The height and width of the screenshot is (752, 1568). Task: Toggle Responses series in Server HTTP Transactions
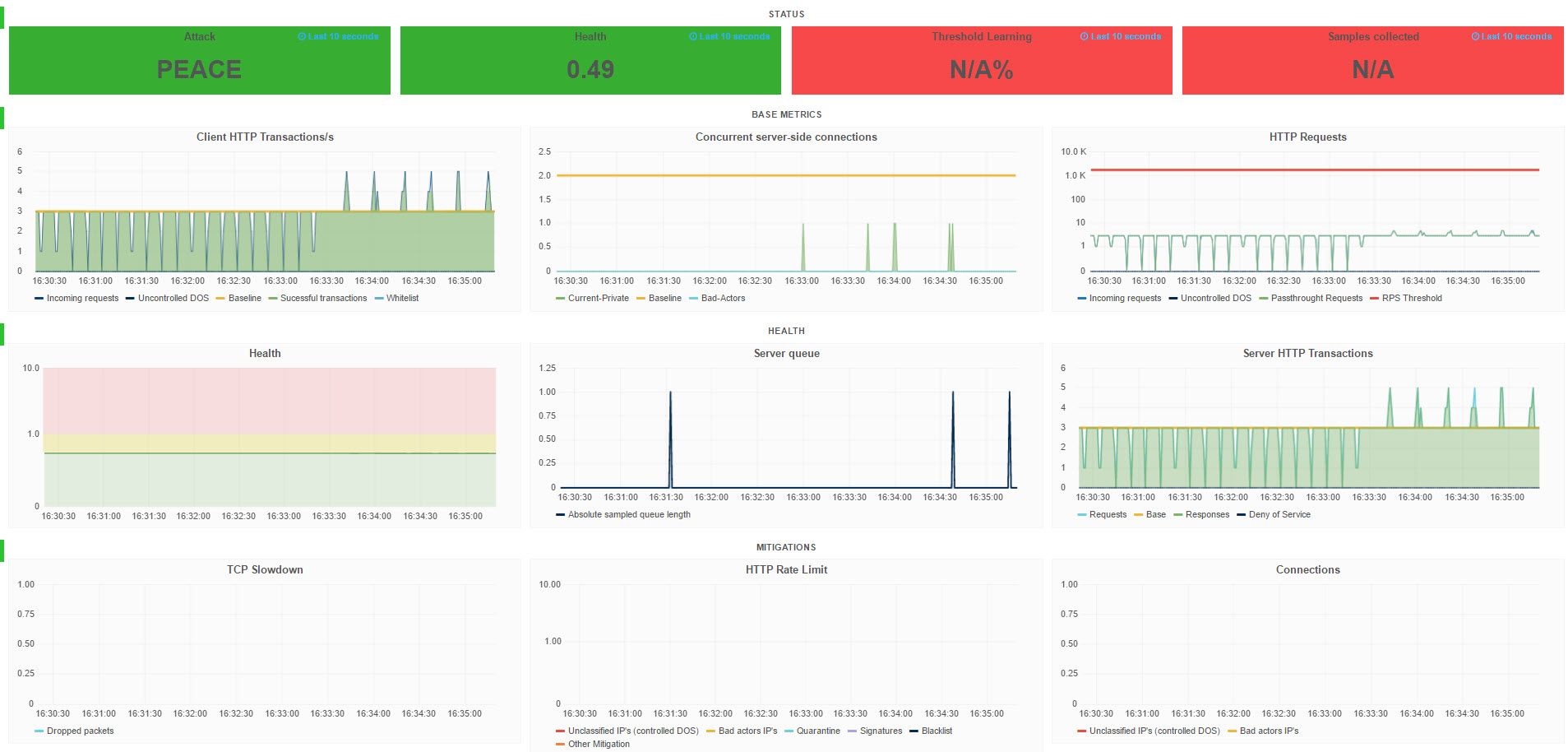click(1207, 515)
